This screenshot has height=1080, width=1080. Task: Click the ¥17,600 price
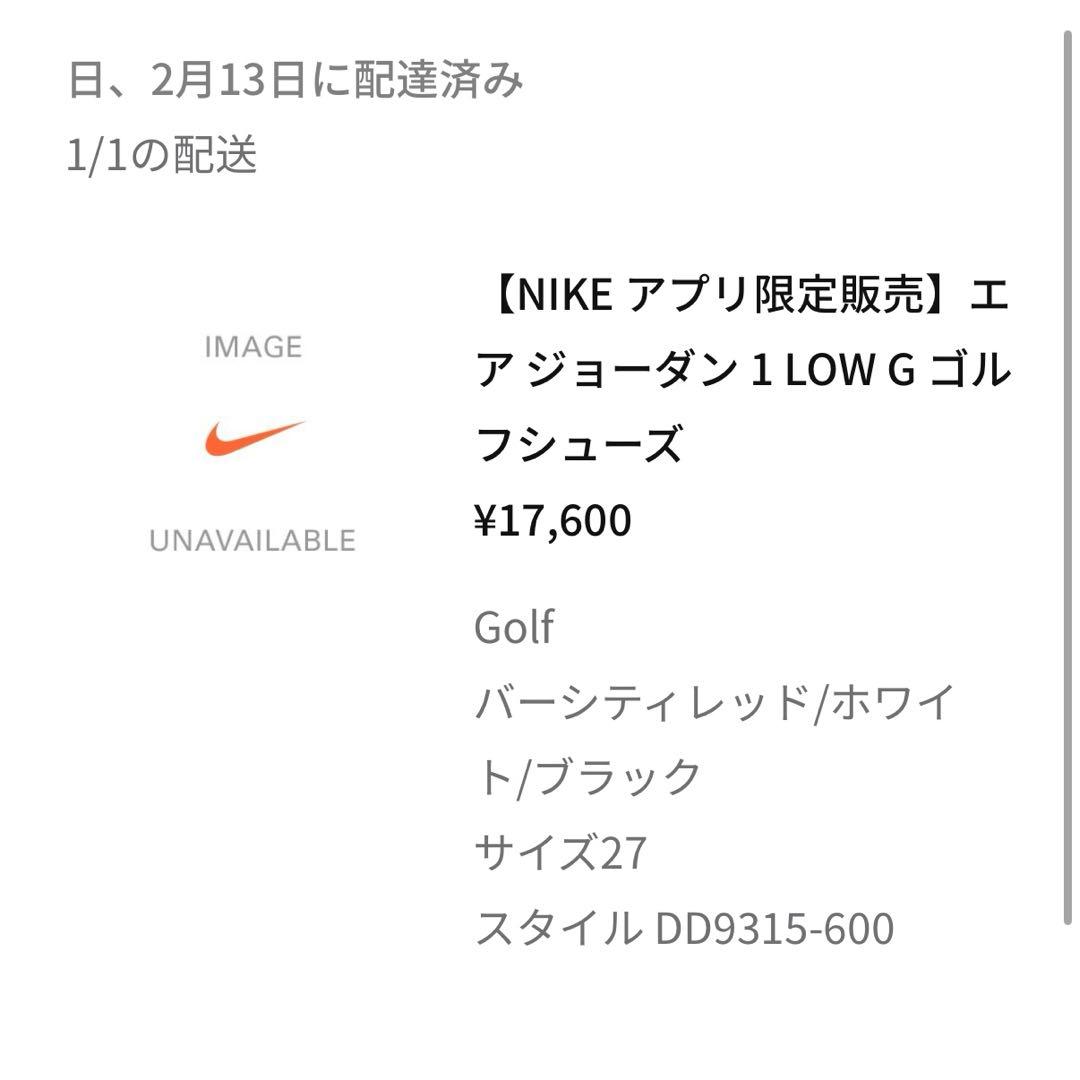[553, 521]
